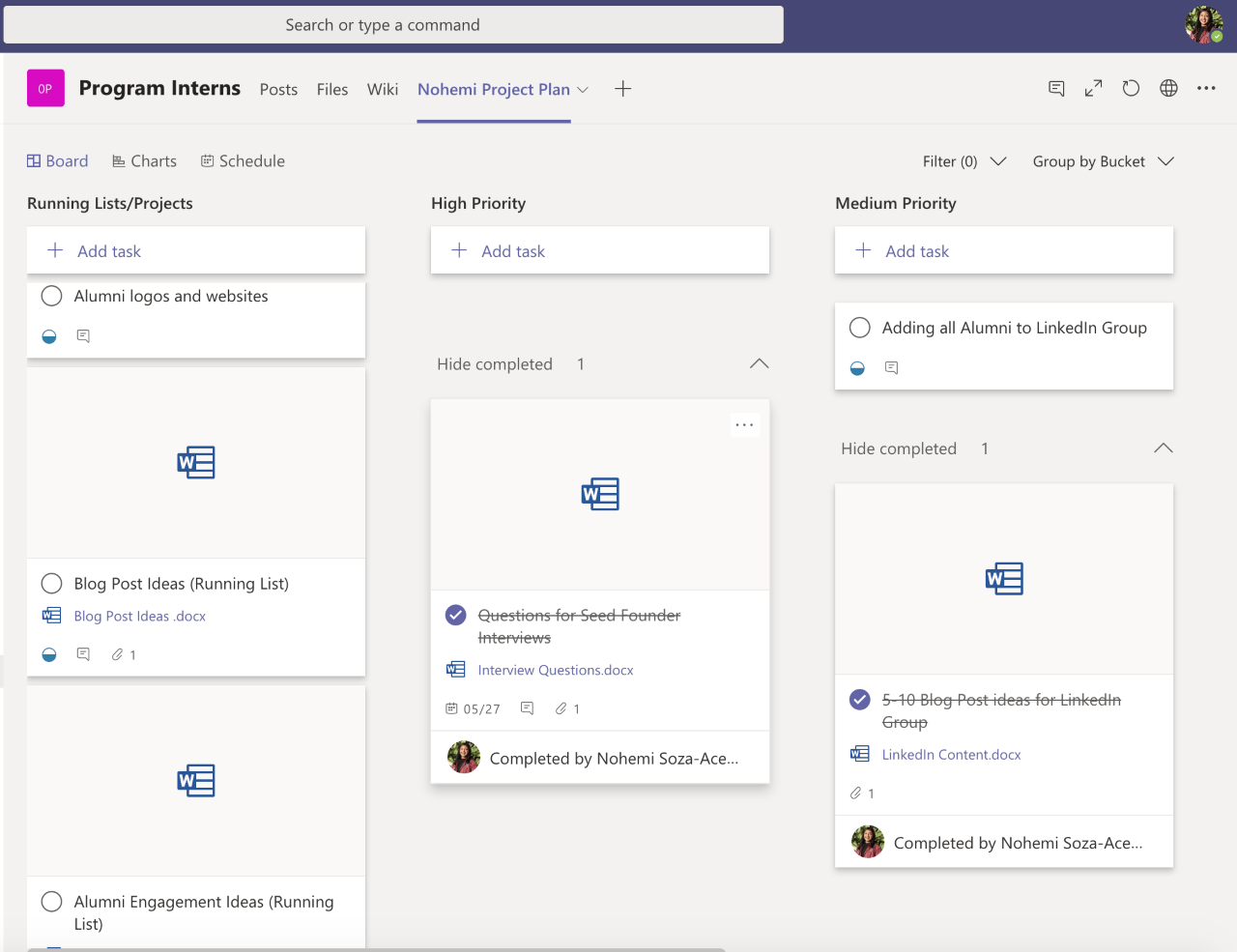1237x952 pixels.
Task: Add a new tab with plus icon
Action: (623, 89)
